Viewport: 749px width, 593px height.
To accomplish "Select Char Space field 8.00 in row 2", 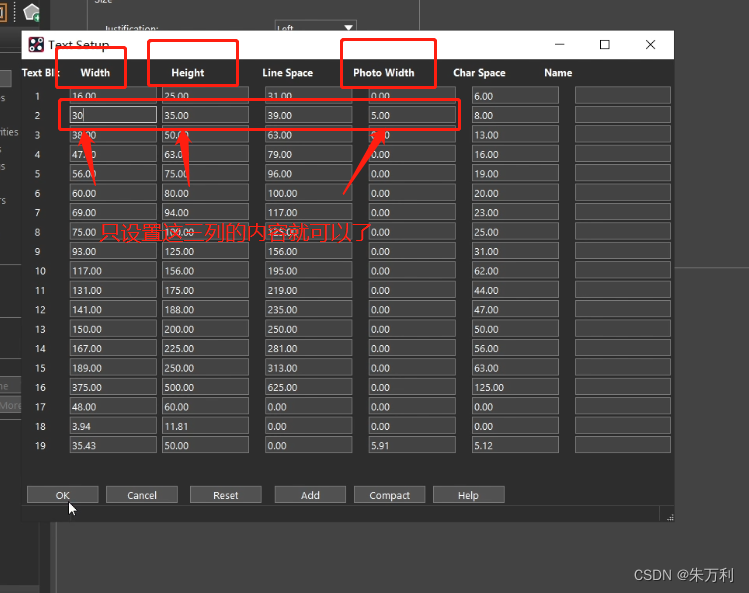I will click(515, 115).
